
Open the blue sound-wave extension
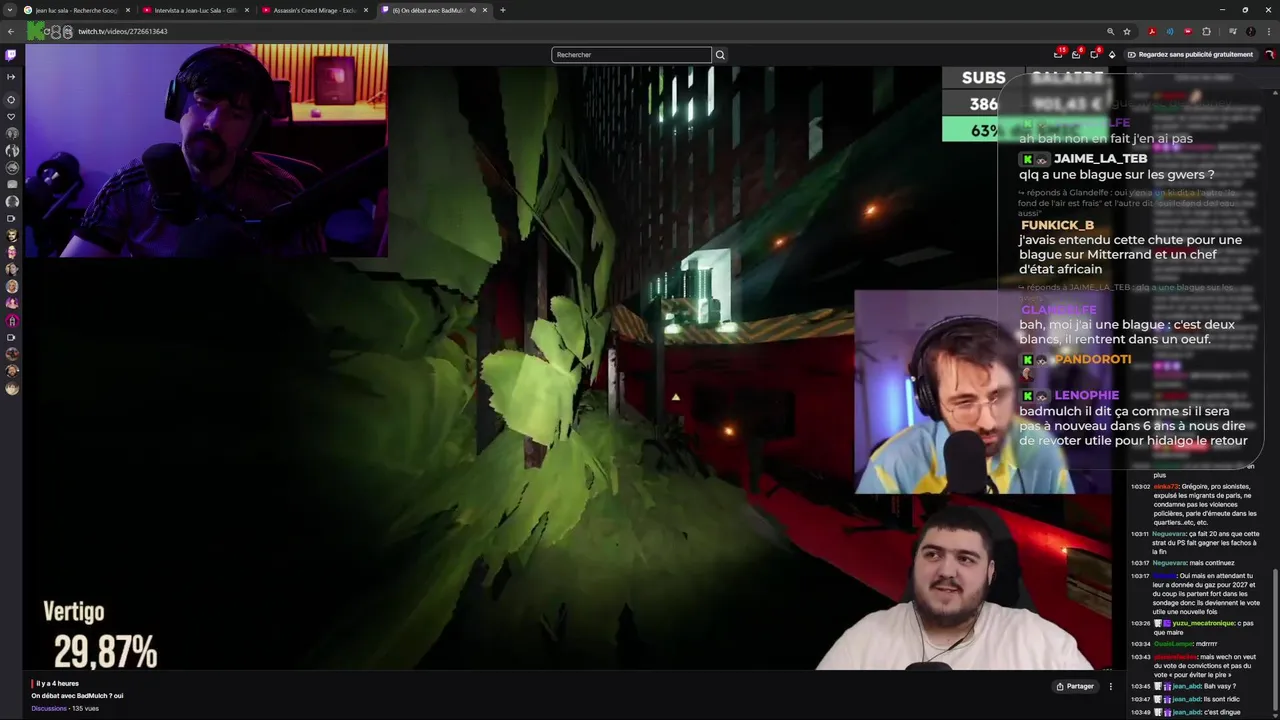(x=1170, y=31)
